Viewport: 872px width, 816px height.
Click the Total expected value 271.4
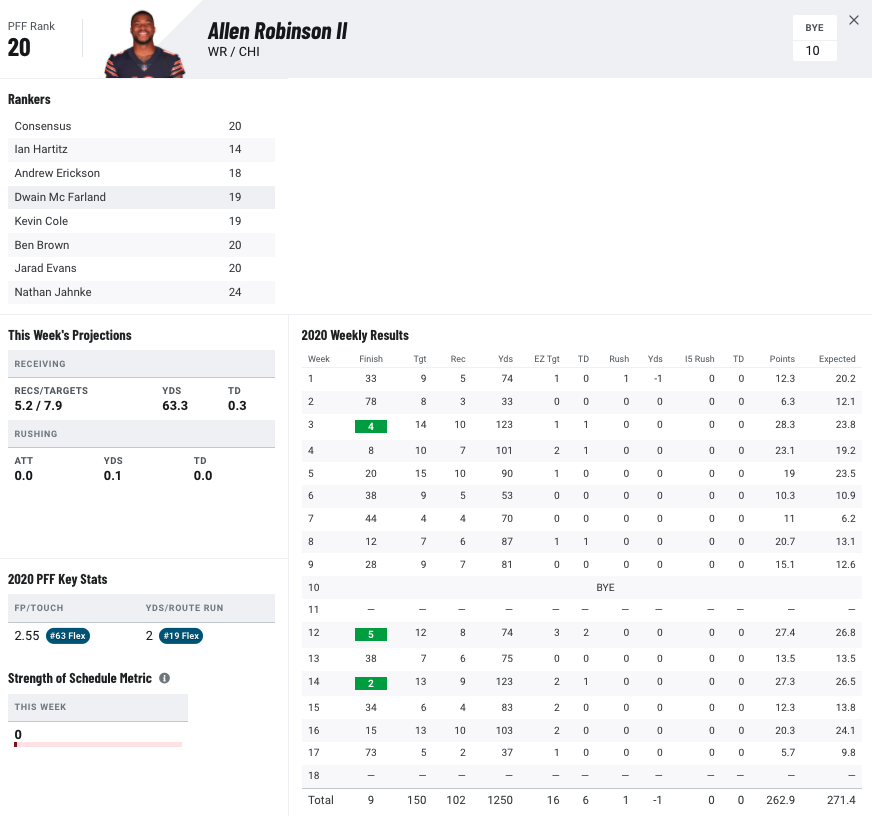841,800
